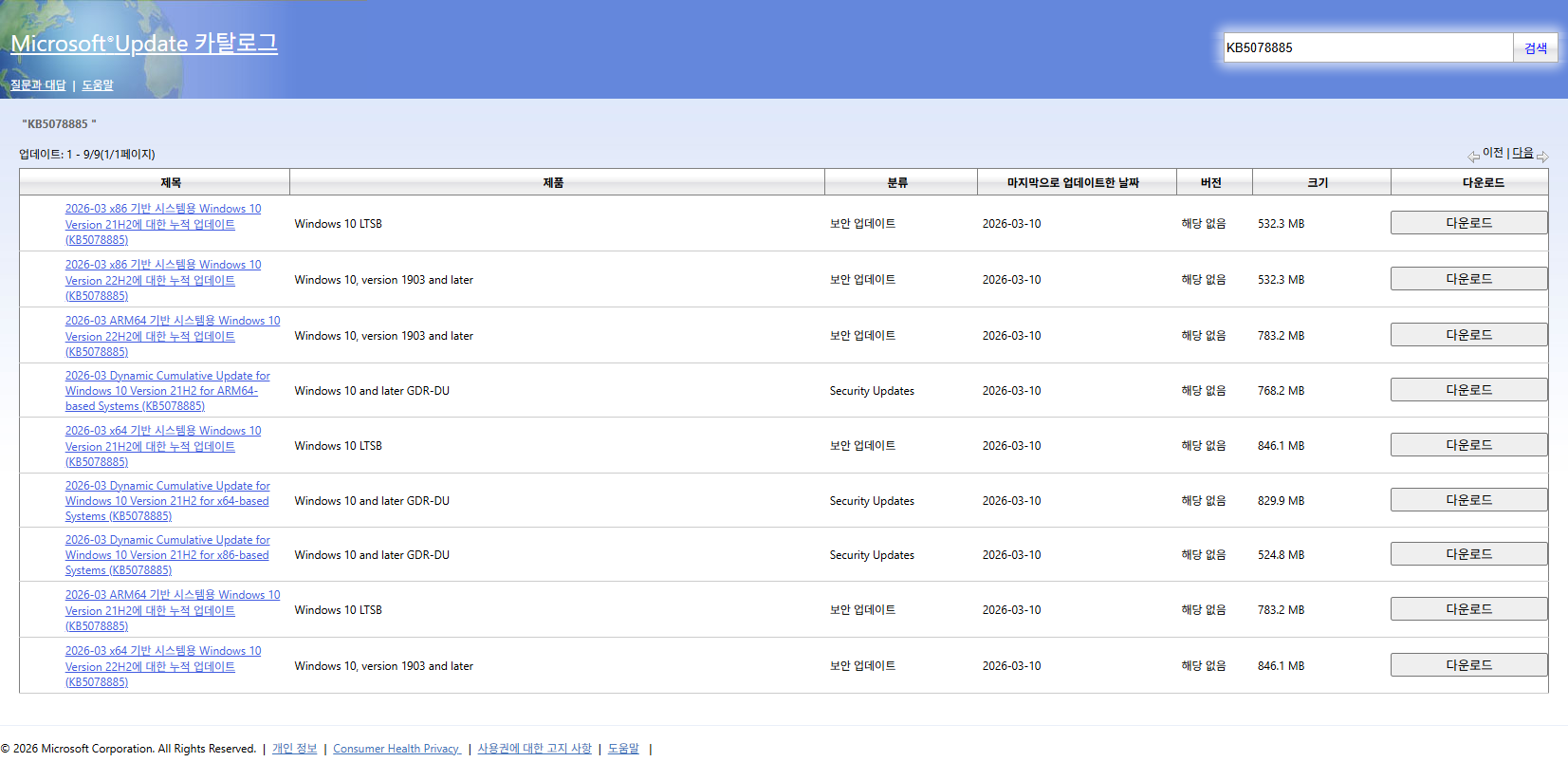Open the ARM64 Windows 10 Version 22H2 cumulative update link
Image resolution: width=1568 pixels, height=762 pixels.
(173, 336)
